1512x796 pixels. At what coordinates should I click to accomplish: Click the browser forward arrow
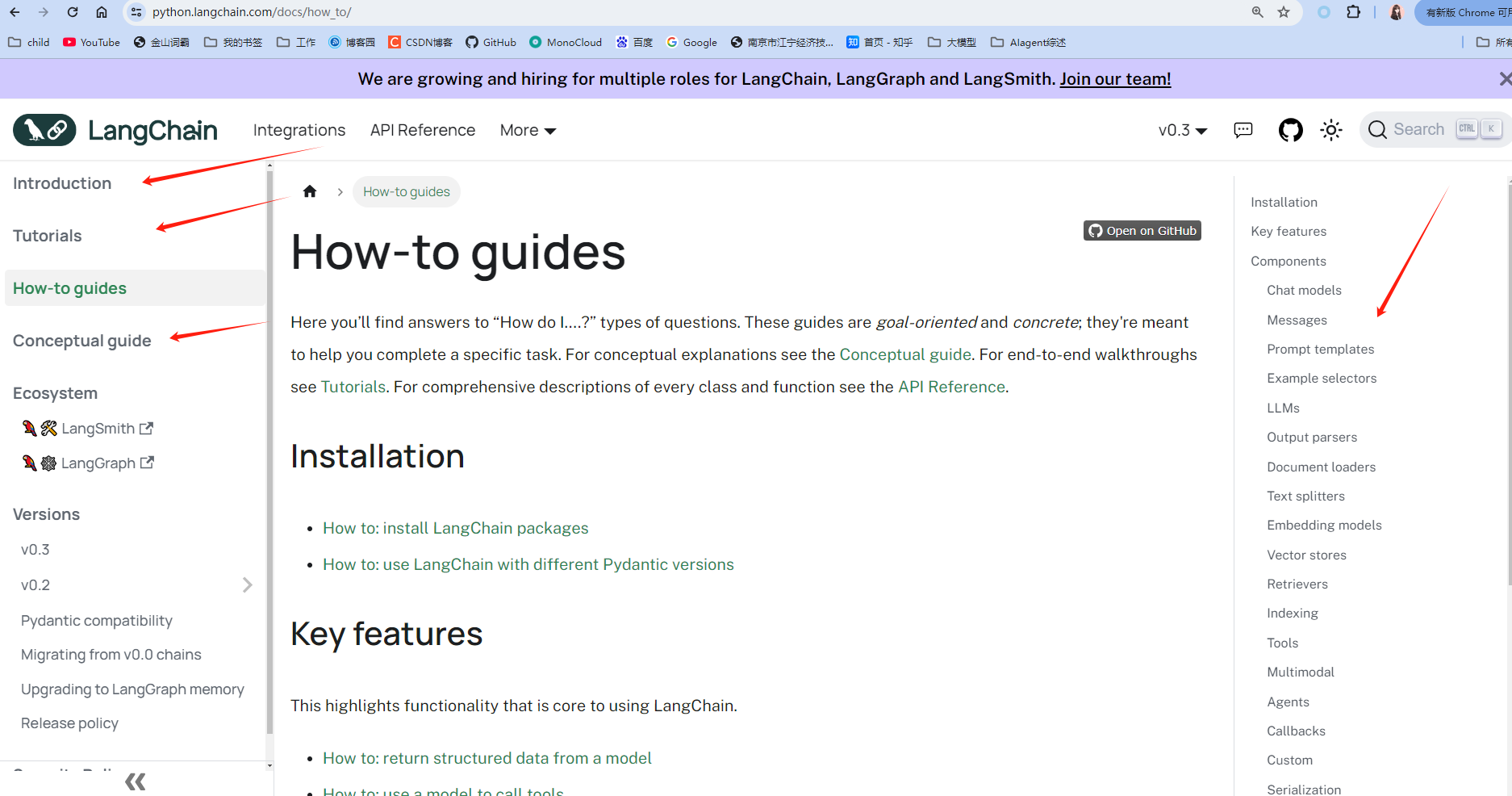click(44, 12)
